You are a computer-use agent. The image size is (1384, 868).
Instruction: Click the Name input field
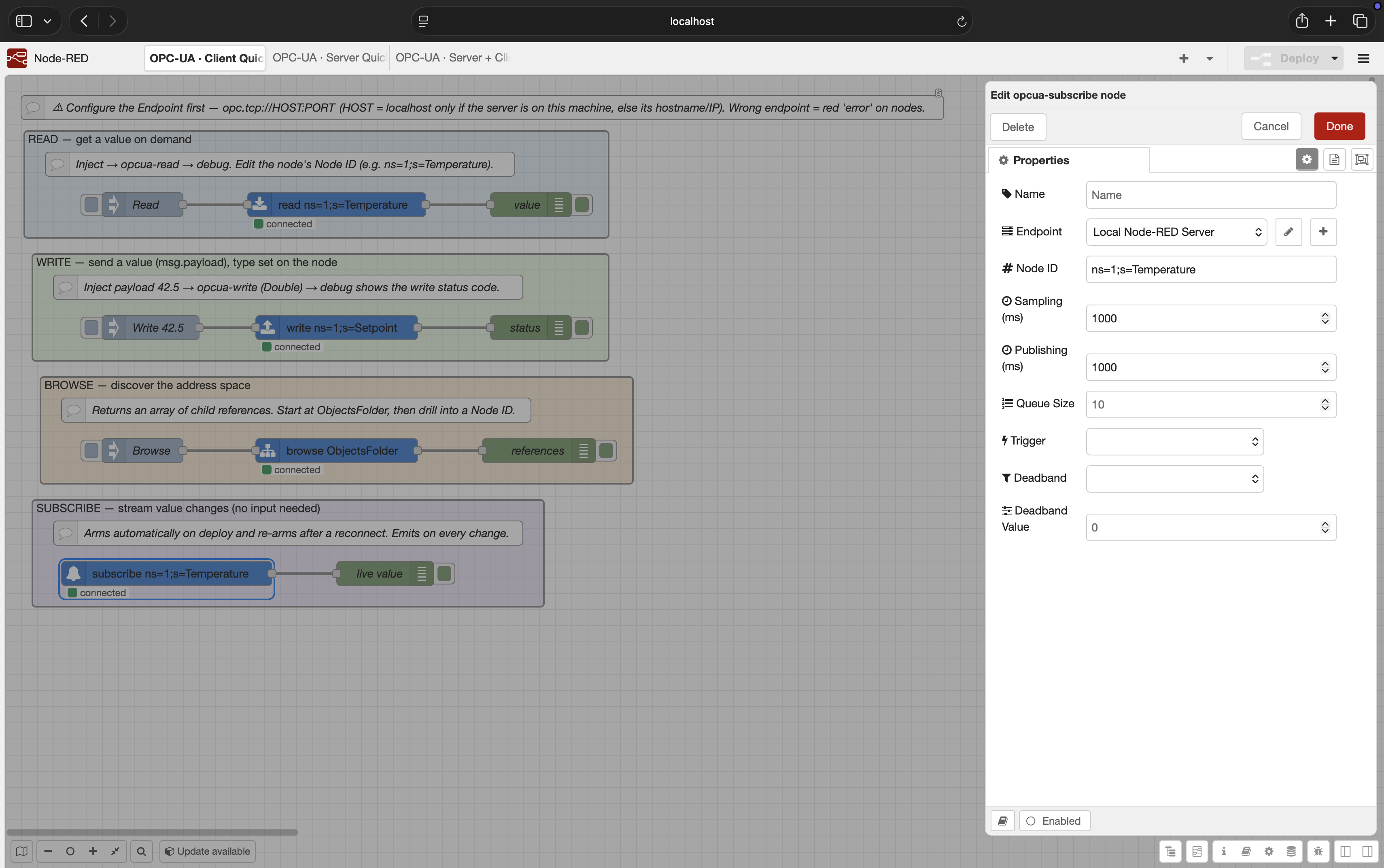[x=1210, y=195]
